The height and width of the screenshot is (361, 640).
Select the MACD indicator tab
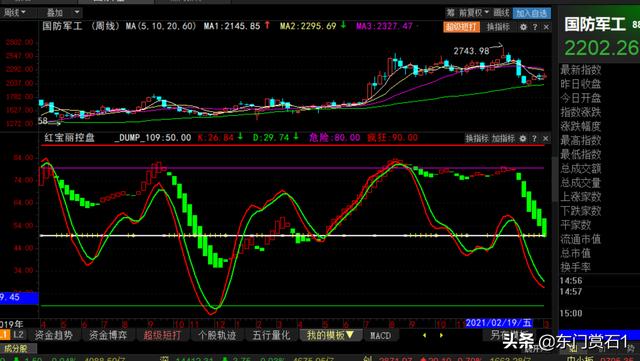pyautogui.click(x=380, y=336)
